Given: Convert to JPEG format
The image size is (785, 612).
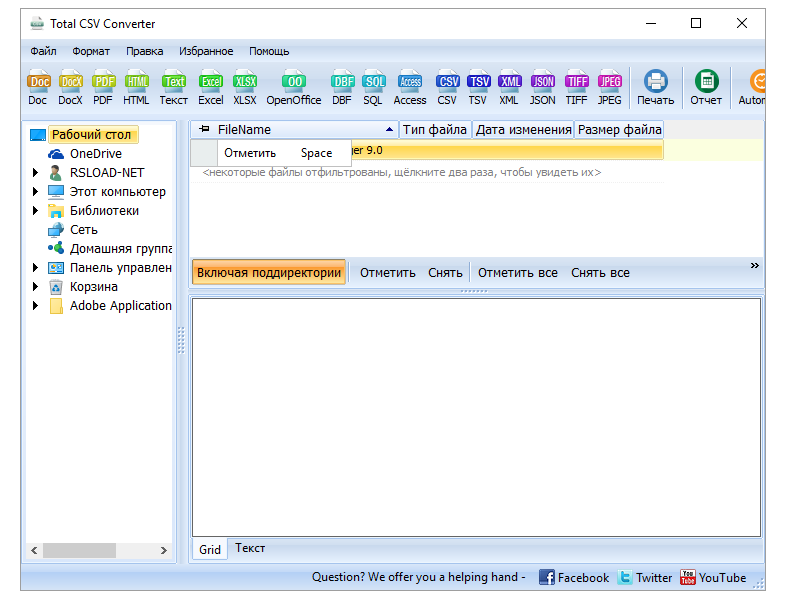Looking at the screenshot, I should tap(609, 88).
